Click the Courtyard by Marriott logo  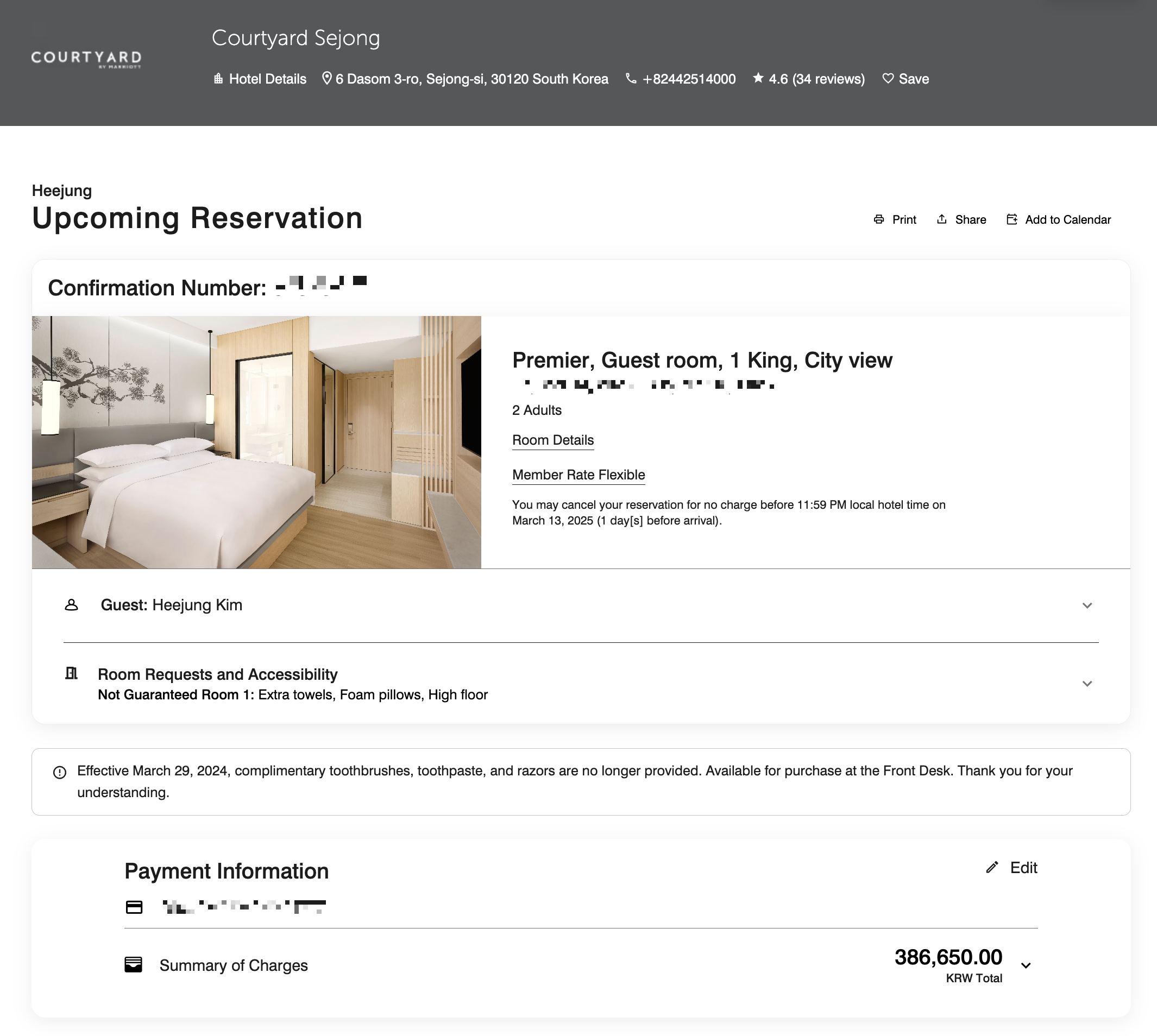[86, 59]
